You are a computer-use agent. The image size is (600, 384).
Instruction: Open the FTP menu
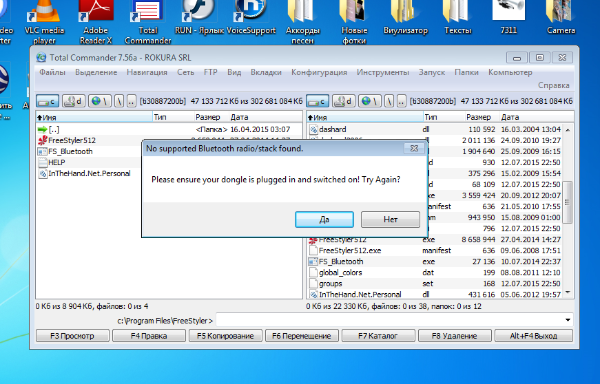tap(210, 72)
